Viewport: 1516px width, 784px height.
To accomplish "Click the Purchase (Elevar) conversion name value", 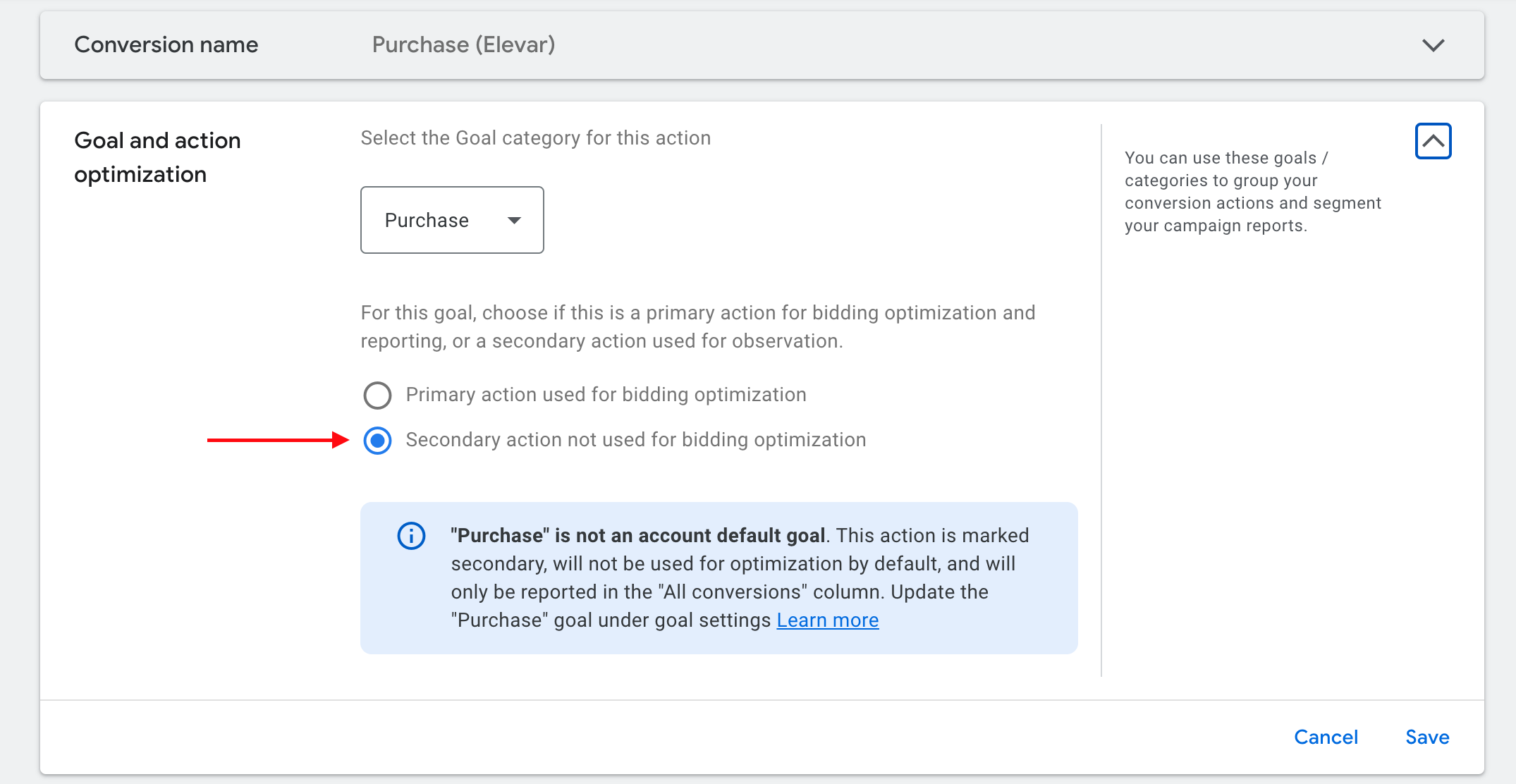I will tap(463, 45).
